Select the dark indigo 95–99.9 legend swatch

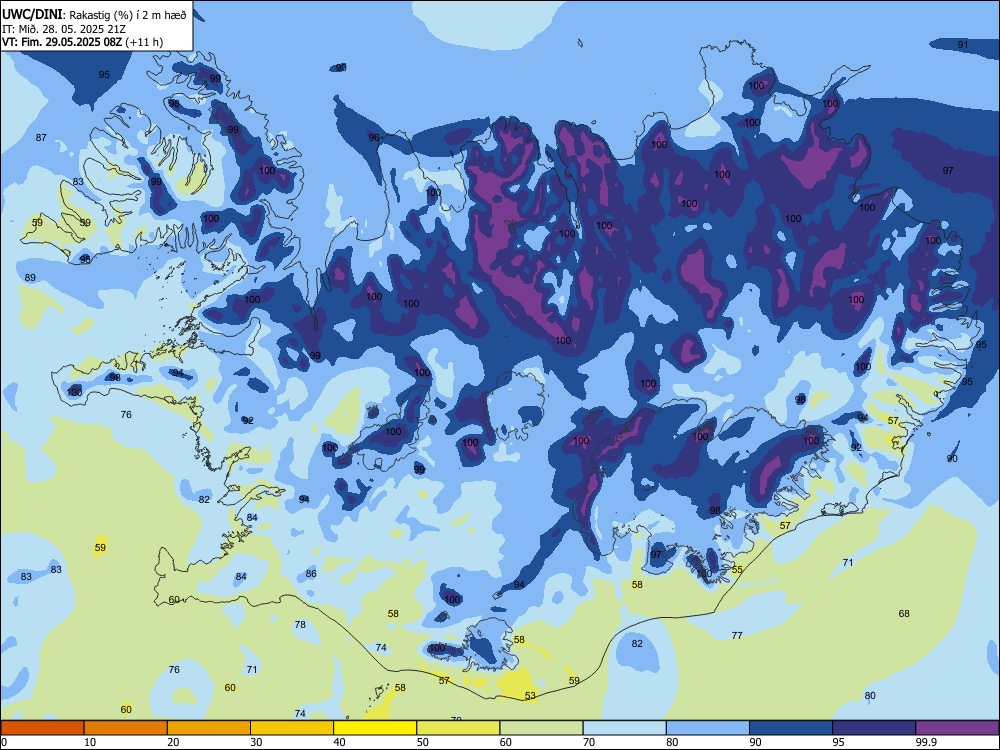(x=874, y=728)
